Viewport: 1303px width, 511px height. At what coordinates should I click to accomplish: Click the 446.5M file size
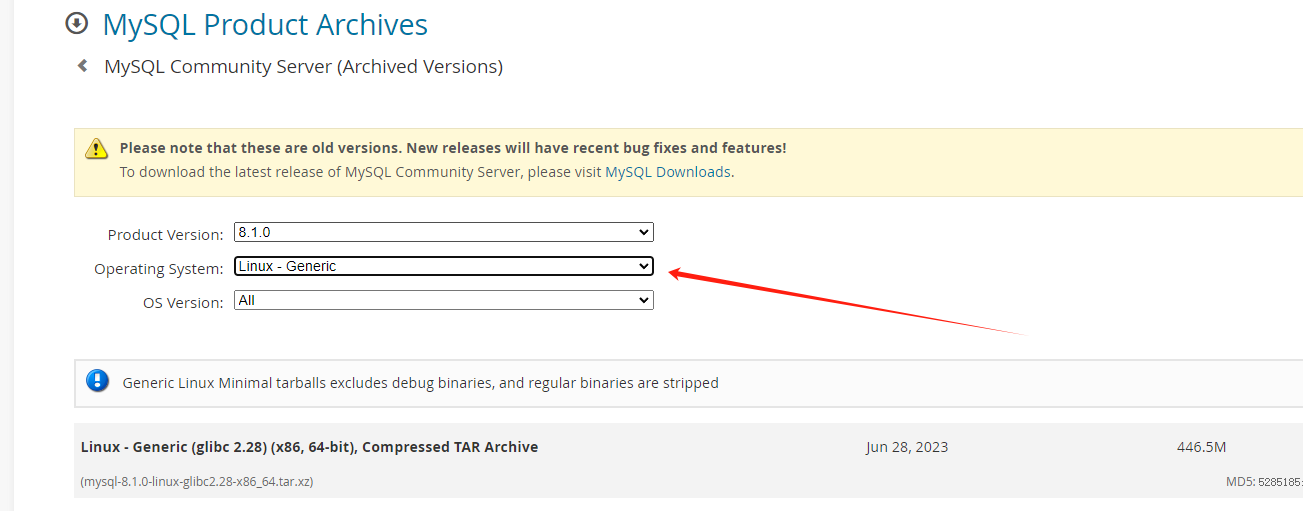(x=1201, y=447)
